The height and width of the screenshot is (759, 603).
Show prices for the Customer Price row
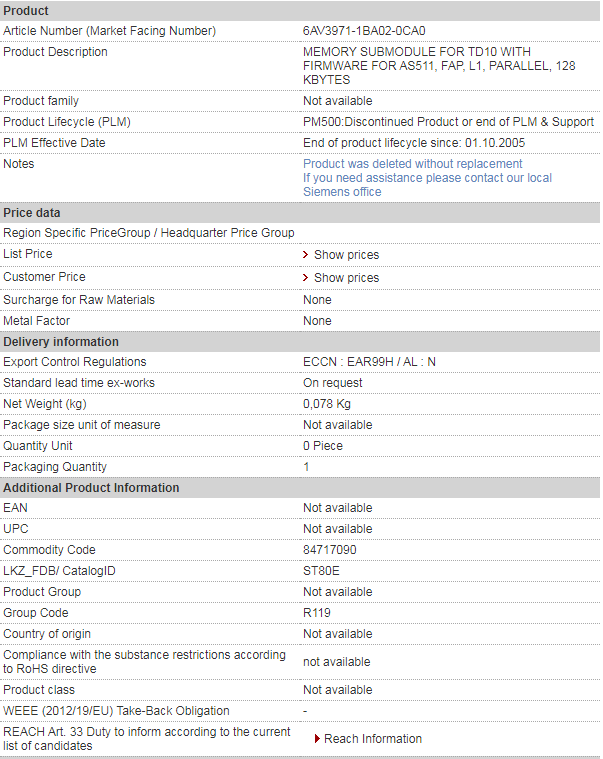click(346, 278)
